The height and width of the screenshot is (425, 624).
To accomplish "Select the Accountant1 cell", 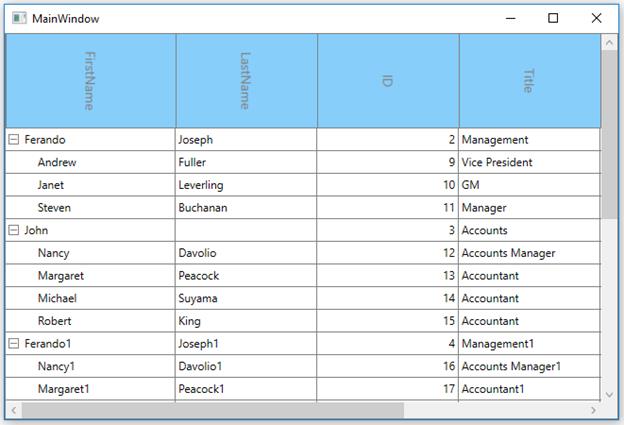I will coord(529,389).
